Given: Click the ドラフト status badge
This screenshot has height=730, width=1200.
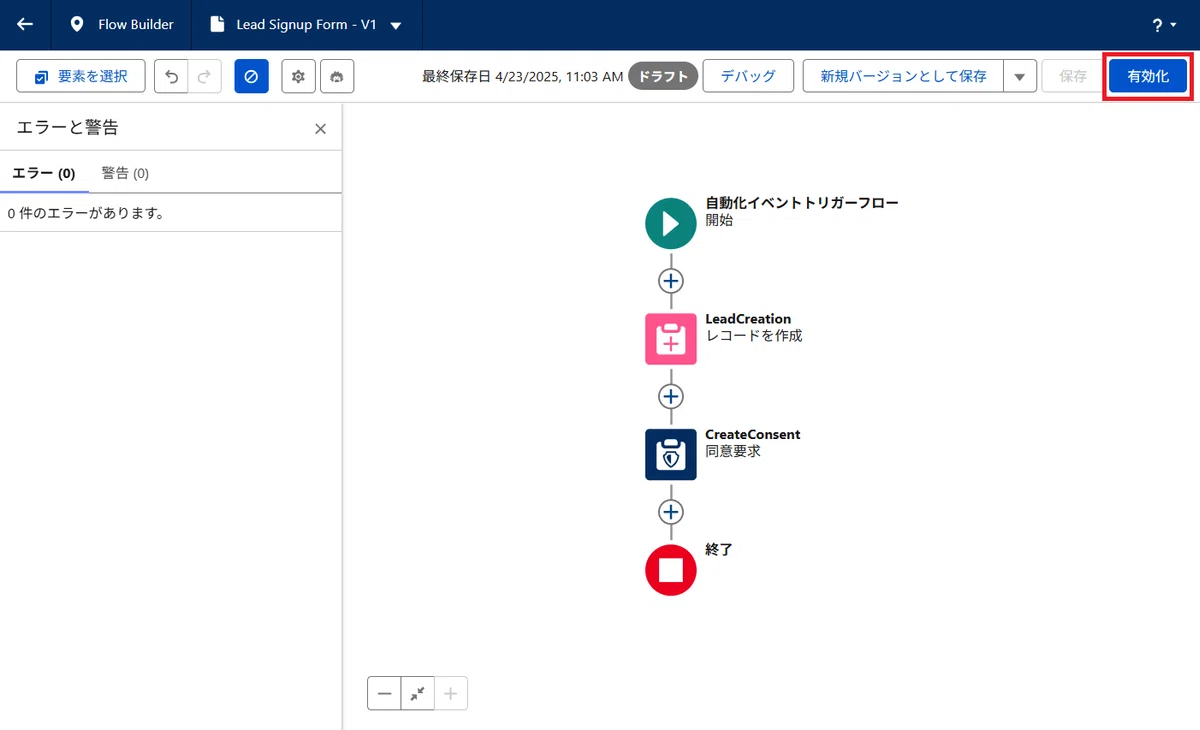Looking at the screenshot, I should click(663, 76).
